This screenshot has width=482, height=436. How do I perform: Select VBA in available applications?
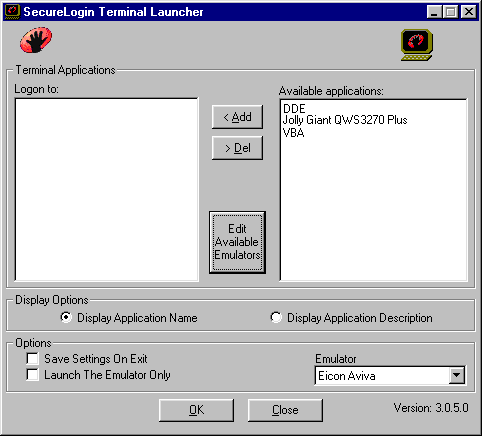[293, 133]
